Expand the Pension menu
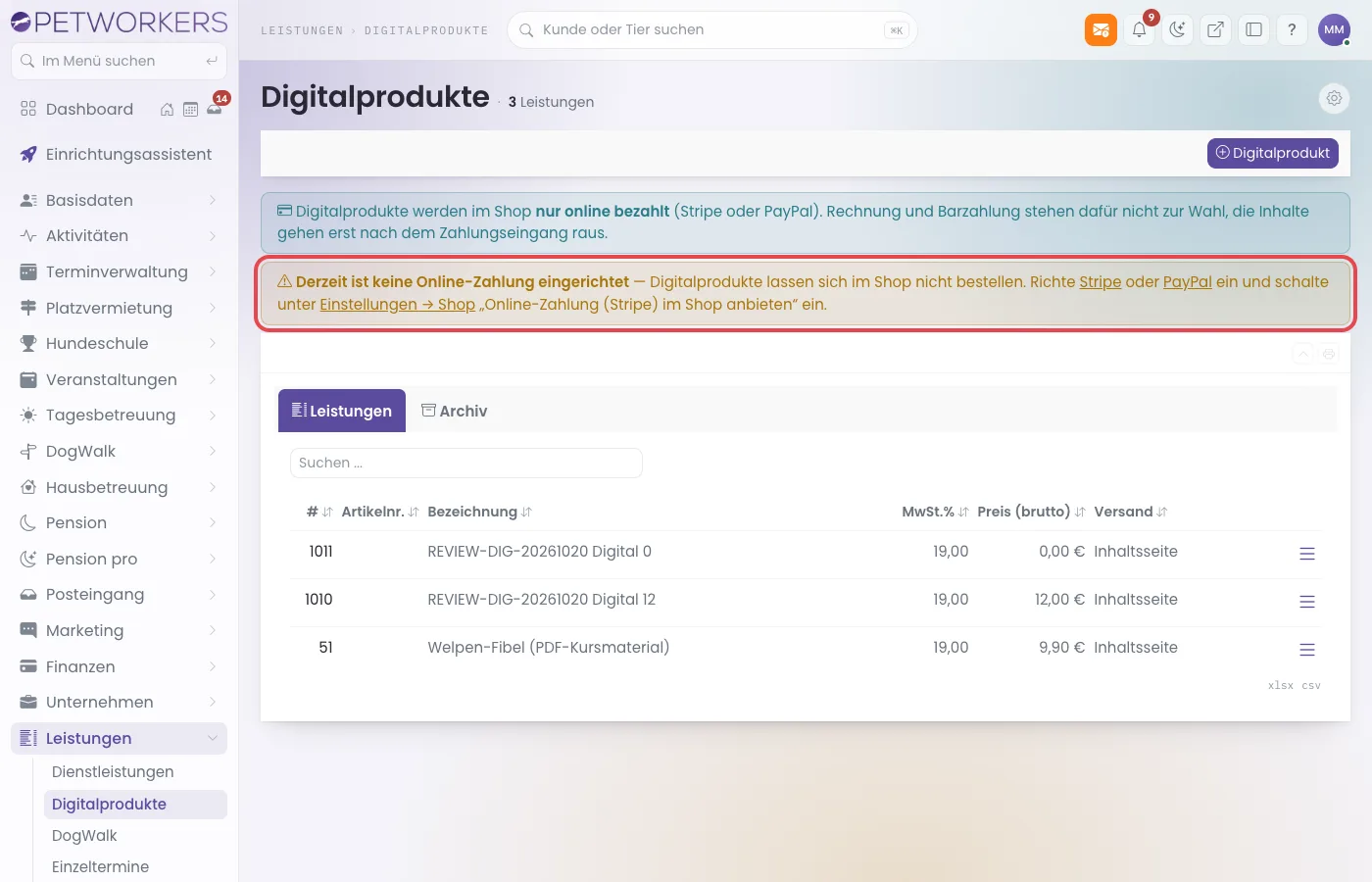 click(119, 522)
